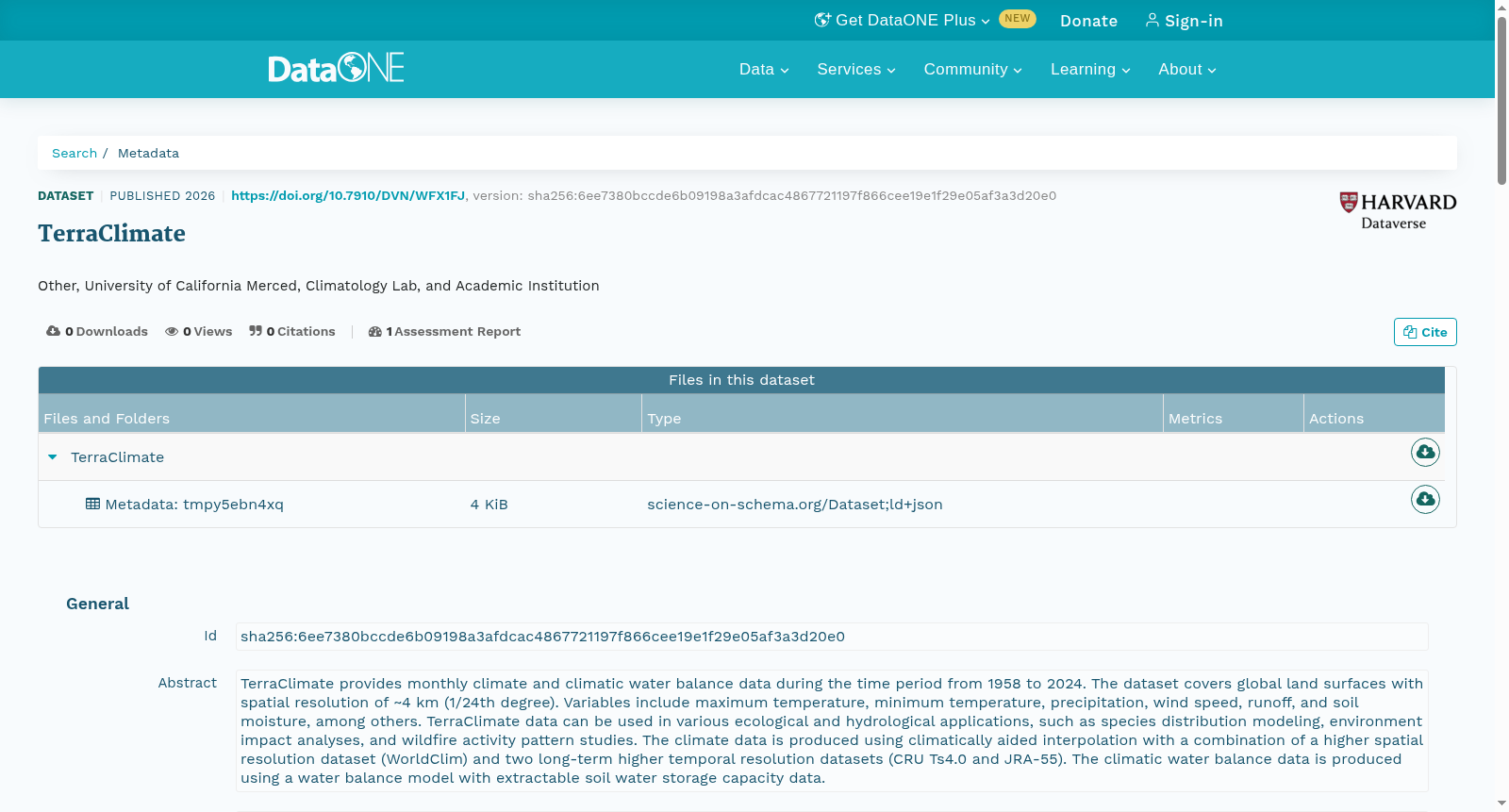This screenshot has width=1509, height=812.
Task: Click the Sign-in user icon
Action: point(1152,20)
